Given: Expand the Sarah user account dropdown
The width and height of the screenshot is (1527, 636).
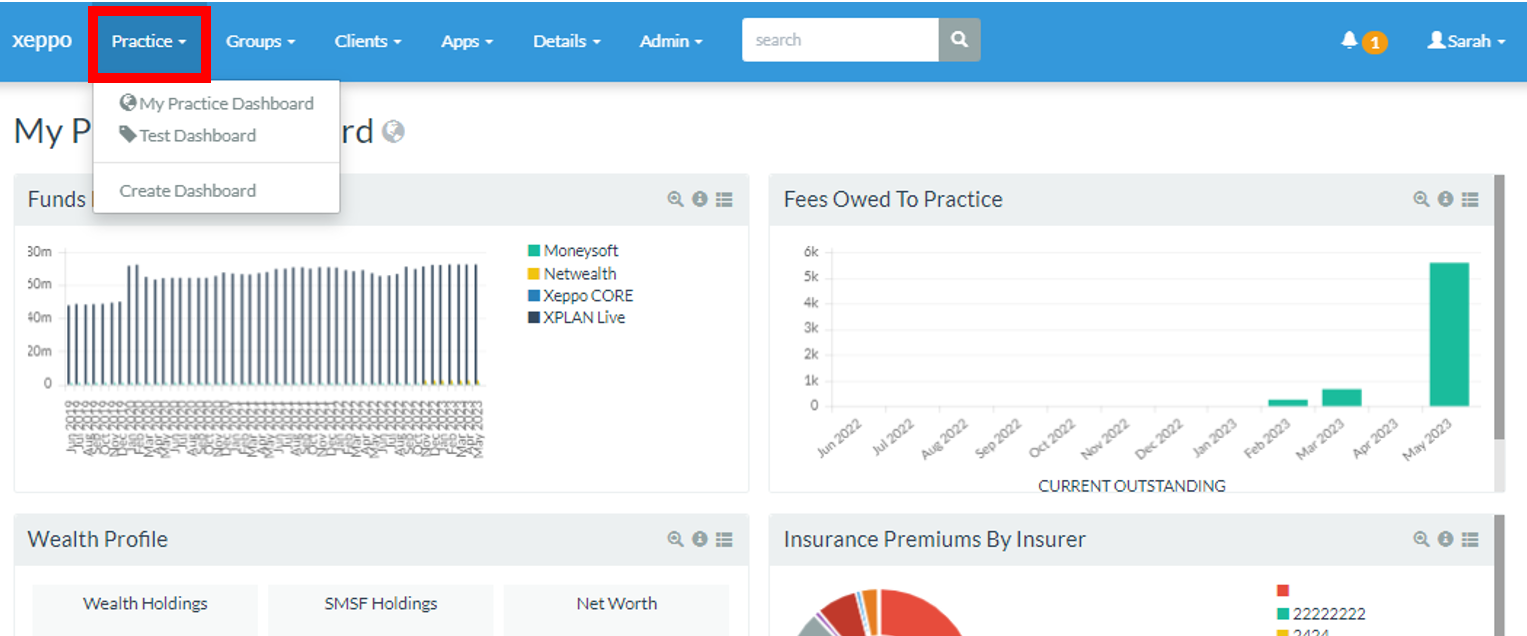Looking at the screenshot, I should tap(1466, 41).
